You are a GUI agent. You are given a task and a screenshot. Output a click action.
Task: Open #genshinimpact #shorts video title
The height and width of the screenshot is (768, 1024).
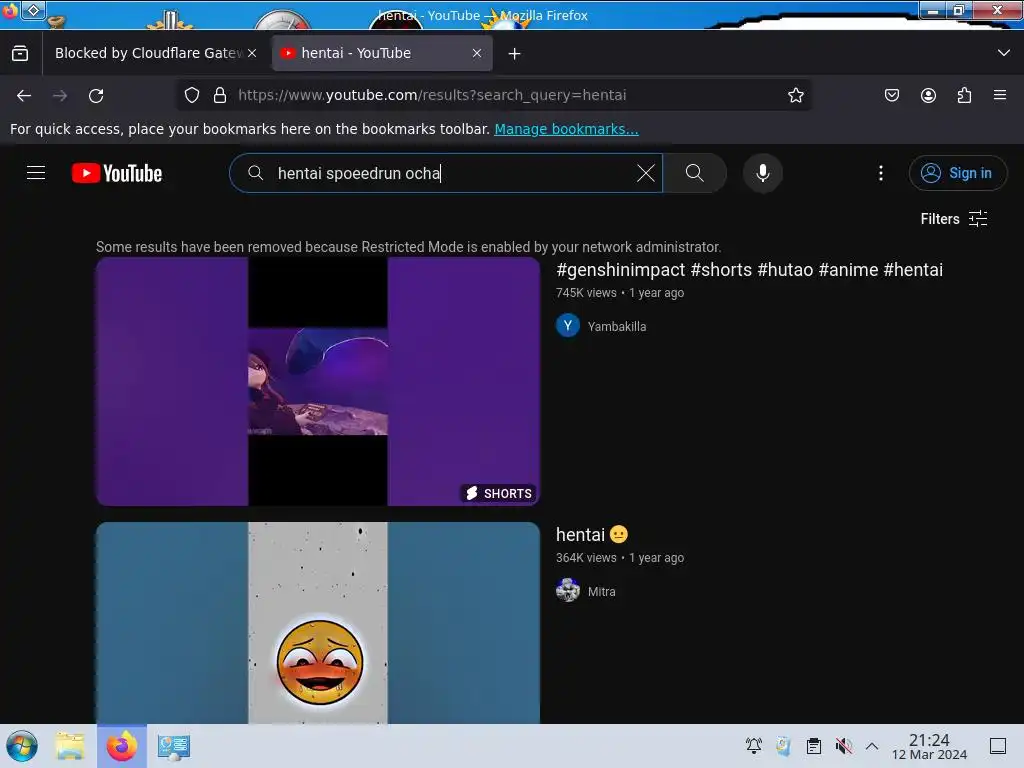coord(749,270)
